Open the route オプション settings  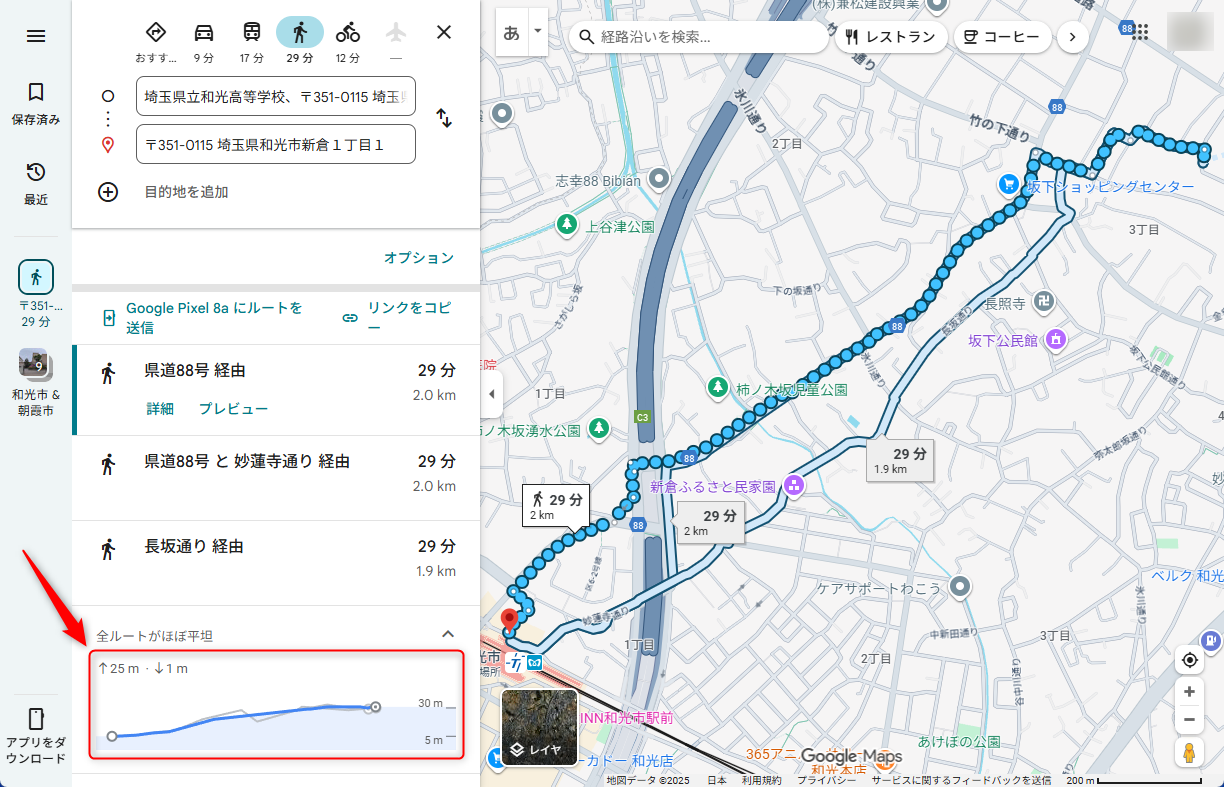pyautogui.click(x=419, y=258)
